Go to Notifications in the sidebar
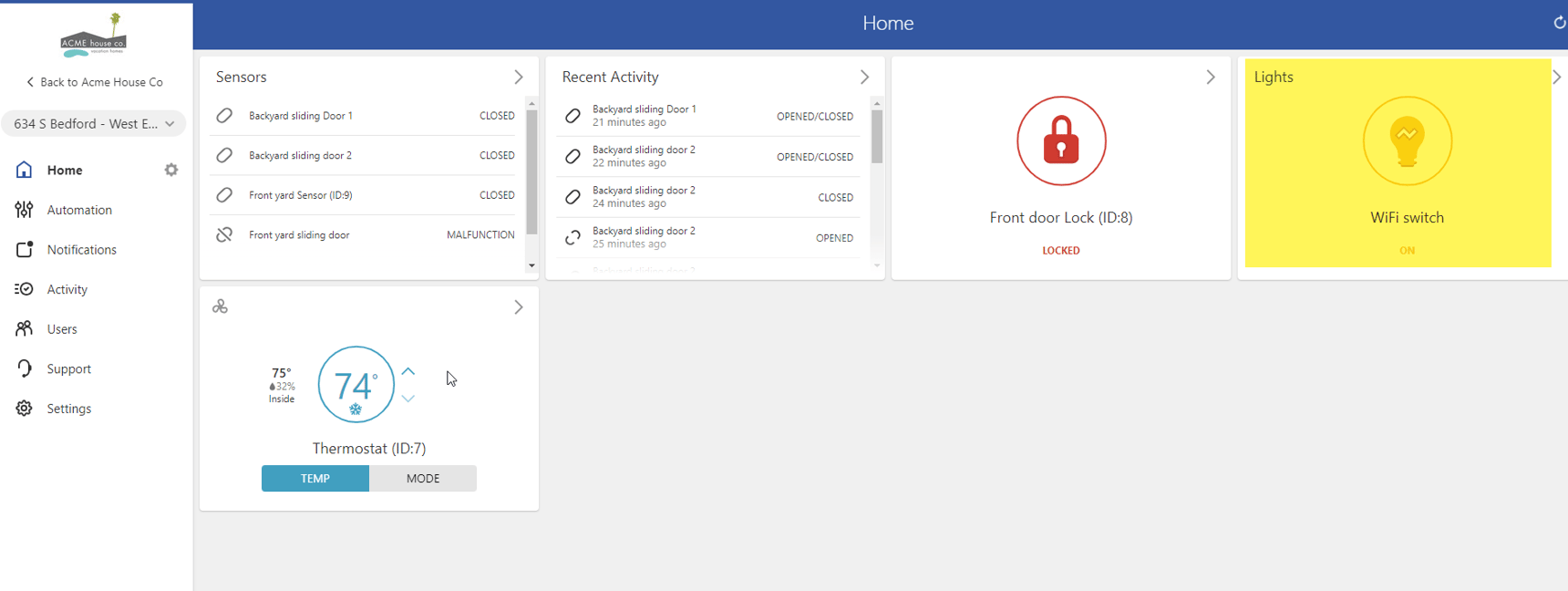Viewport: 1568px width, 591px height. 81,250
